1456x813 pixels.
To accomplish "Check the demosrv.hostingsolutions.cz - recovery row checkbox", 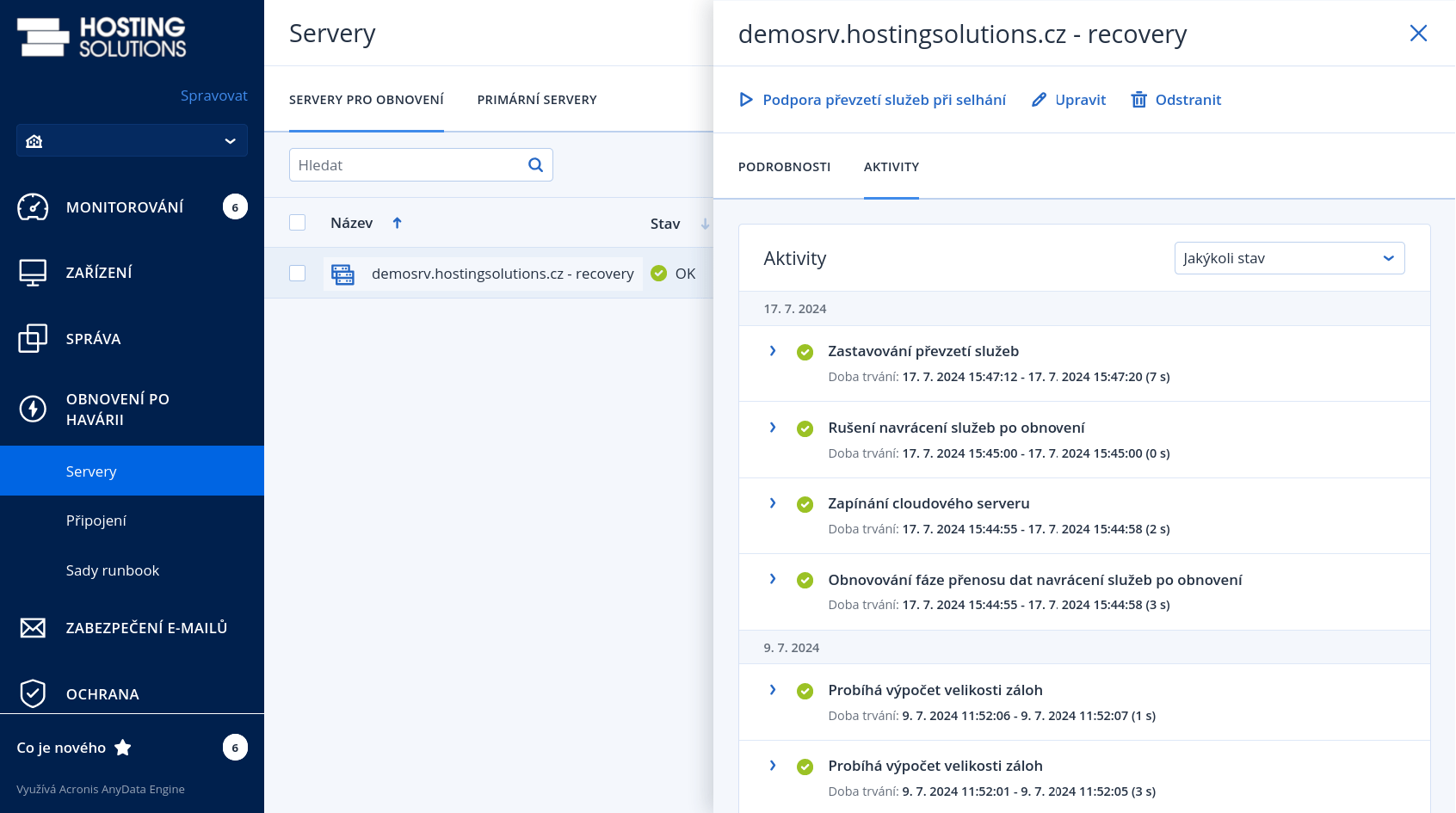I will (298, 274).
